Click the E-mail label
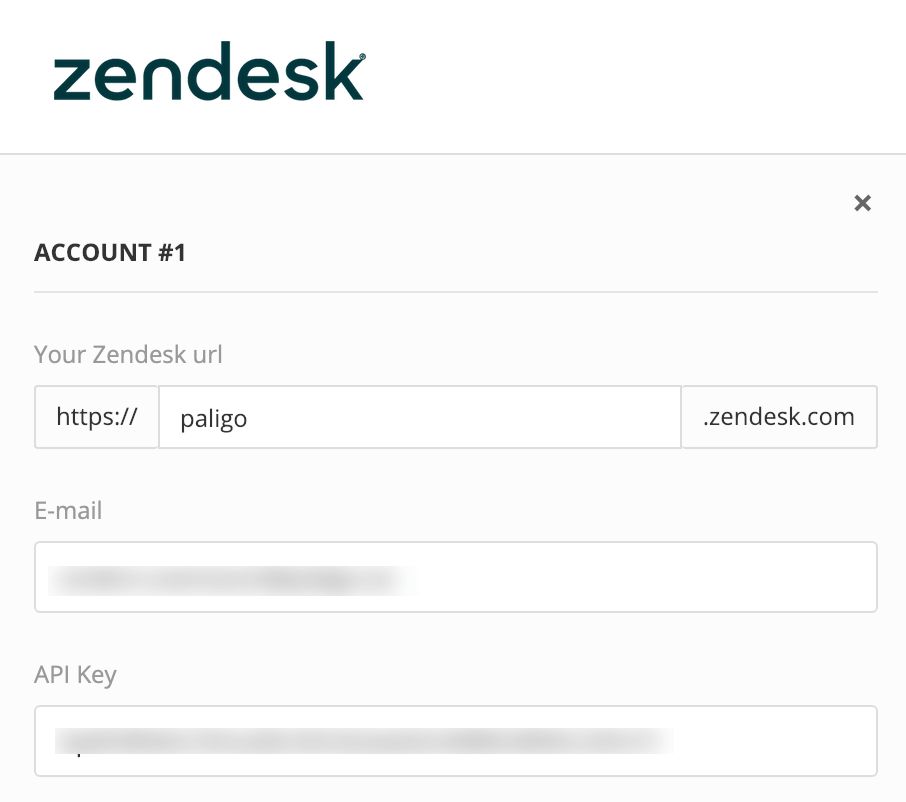The width and height of the screenshot is (906, 802). [x=68, y=510]
